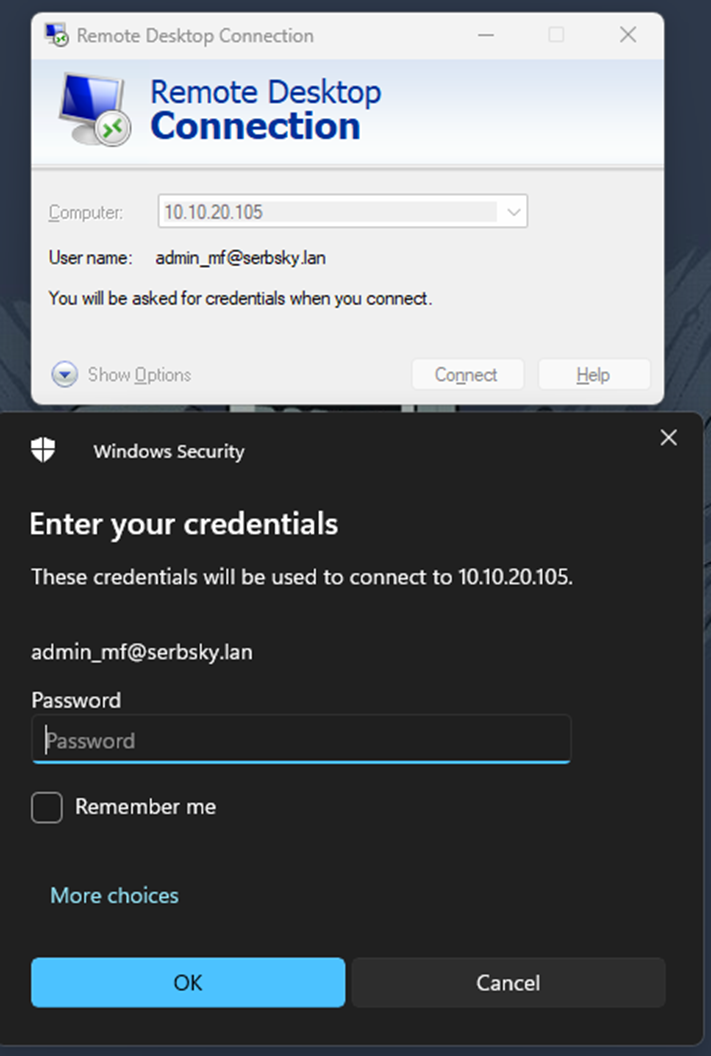Click the Show Options circular arrow icon
Screen dimensions: 711x1056
[x=65, y=375]
